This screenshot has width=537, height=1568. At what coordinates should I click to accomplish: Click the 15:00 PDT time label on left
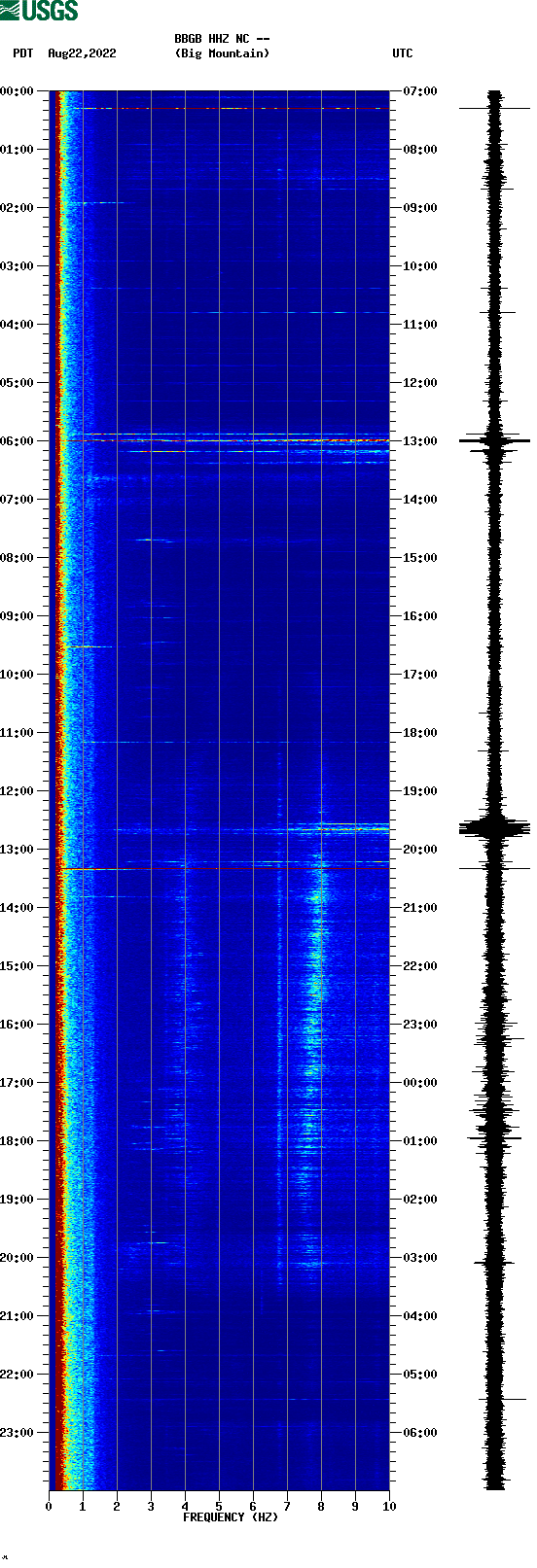point(18,966)
